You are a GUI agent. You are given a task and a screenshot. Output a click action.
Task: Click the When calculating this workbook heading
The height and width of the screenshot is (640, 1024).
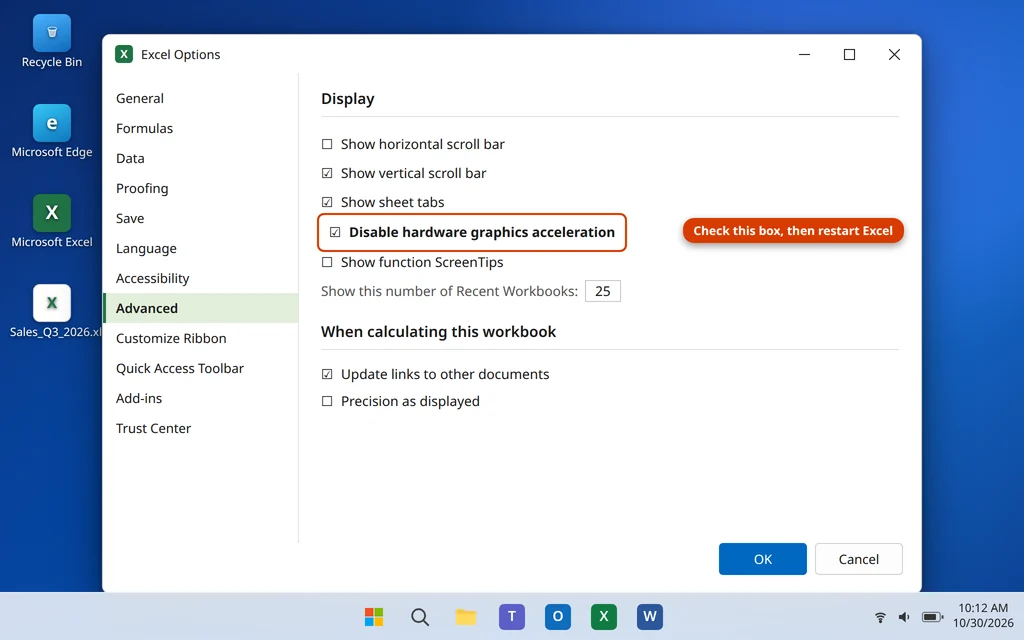tap(438, 332)
